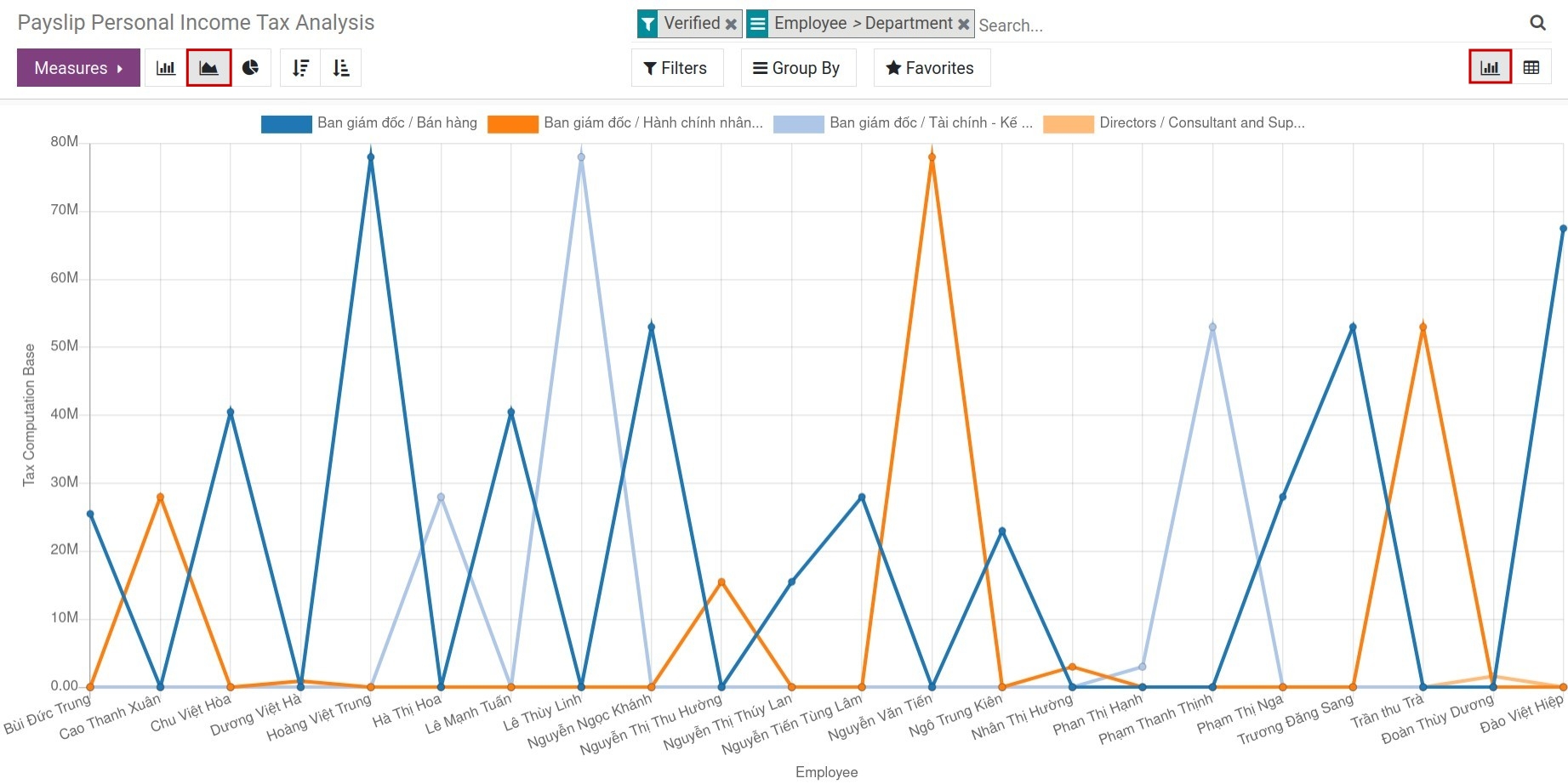Open the Filters menu
The image size is (1568, 784).
pos(676,67)
